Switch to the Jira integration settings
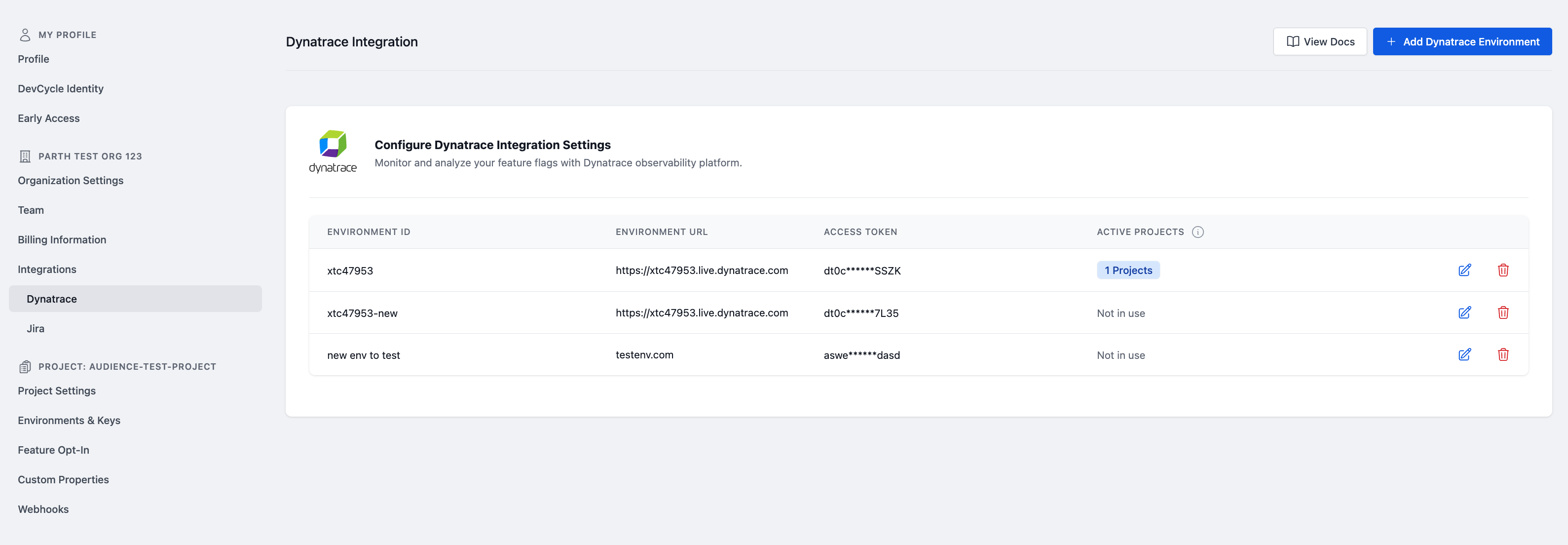Screen dimensions: 1568x545 36,328
